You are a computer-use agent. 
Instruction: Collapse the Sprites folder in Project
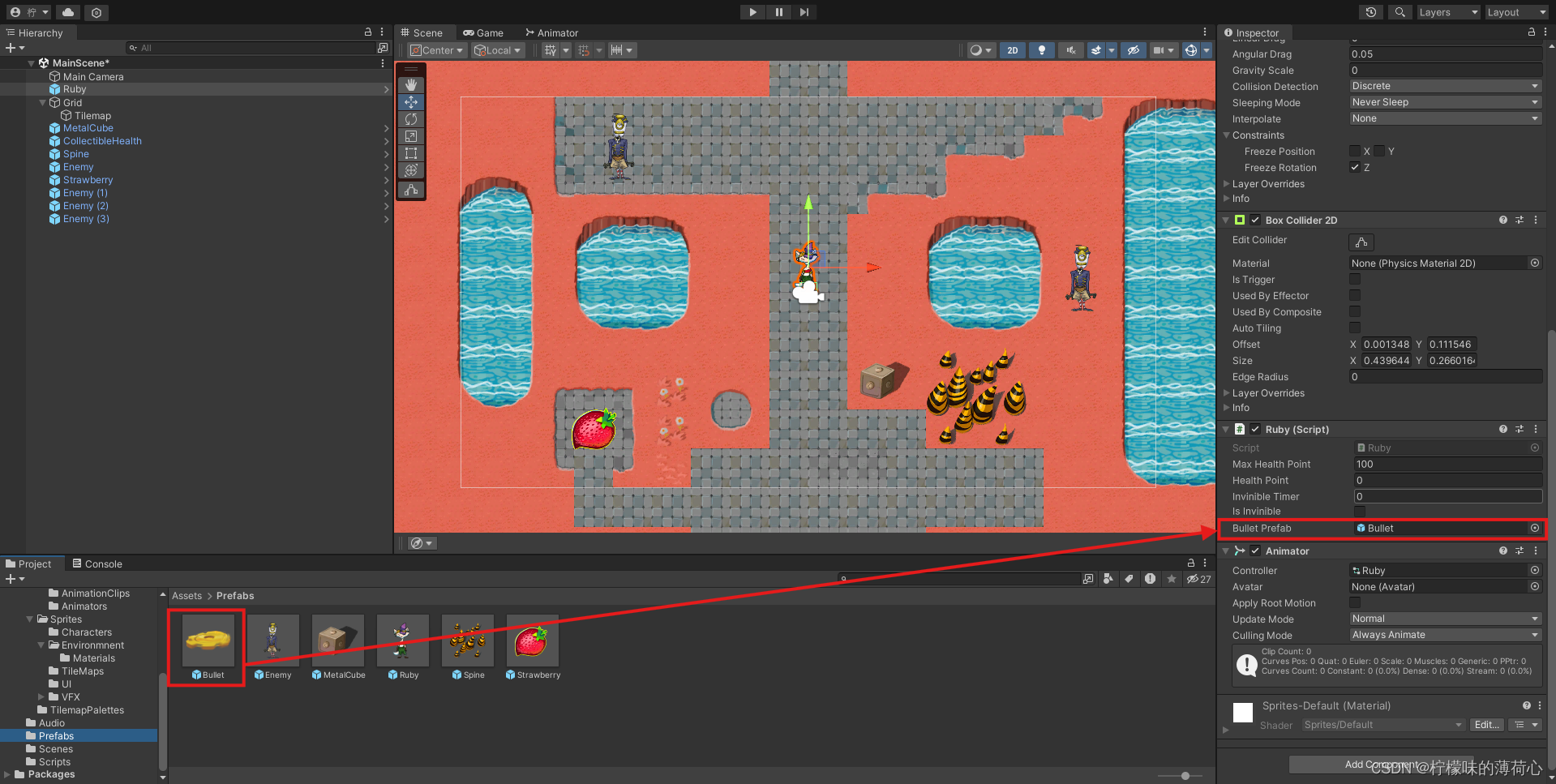[30, 619]
